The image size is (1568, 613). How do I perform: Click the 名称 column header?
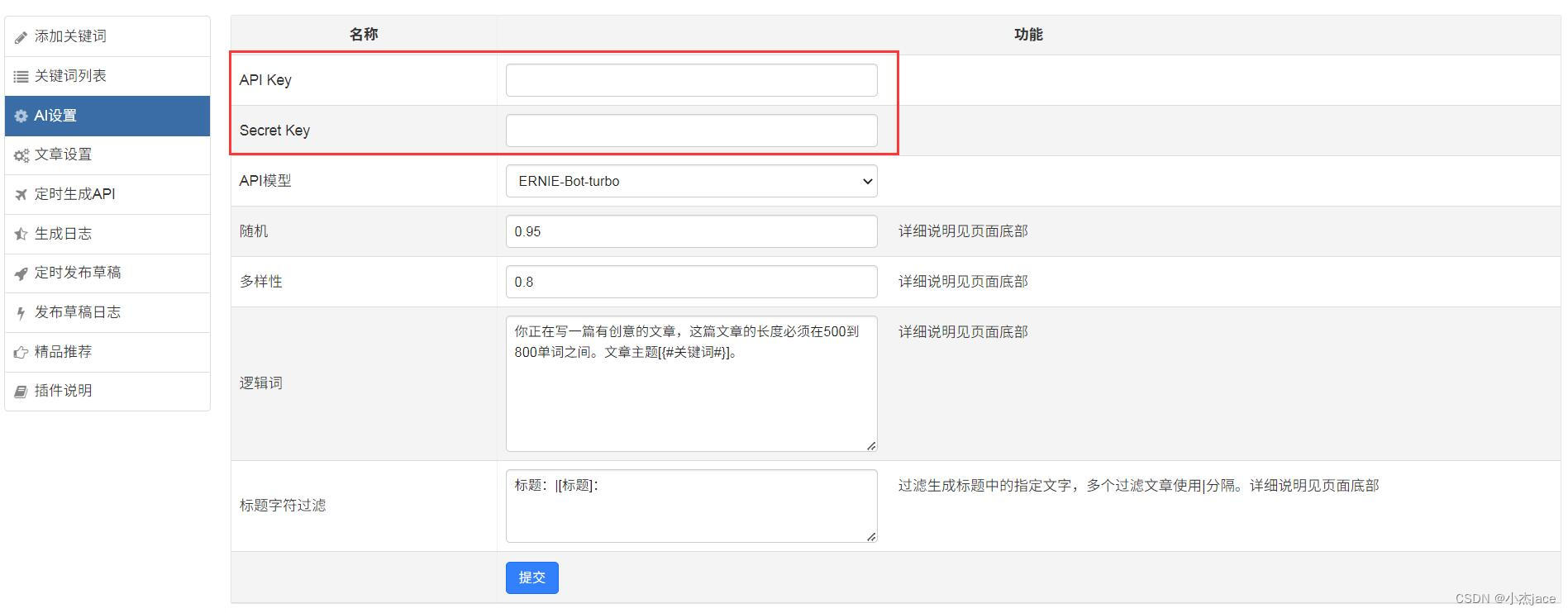(364, 35)
